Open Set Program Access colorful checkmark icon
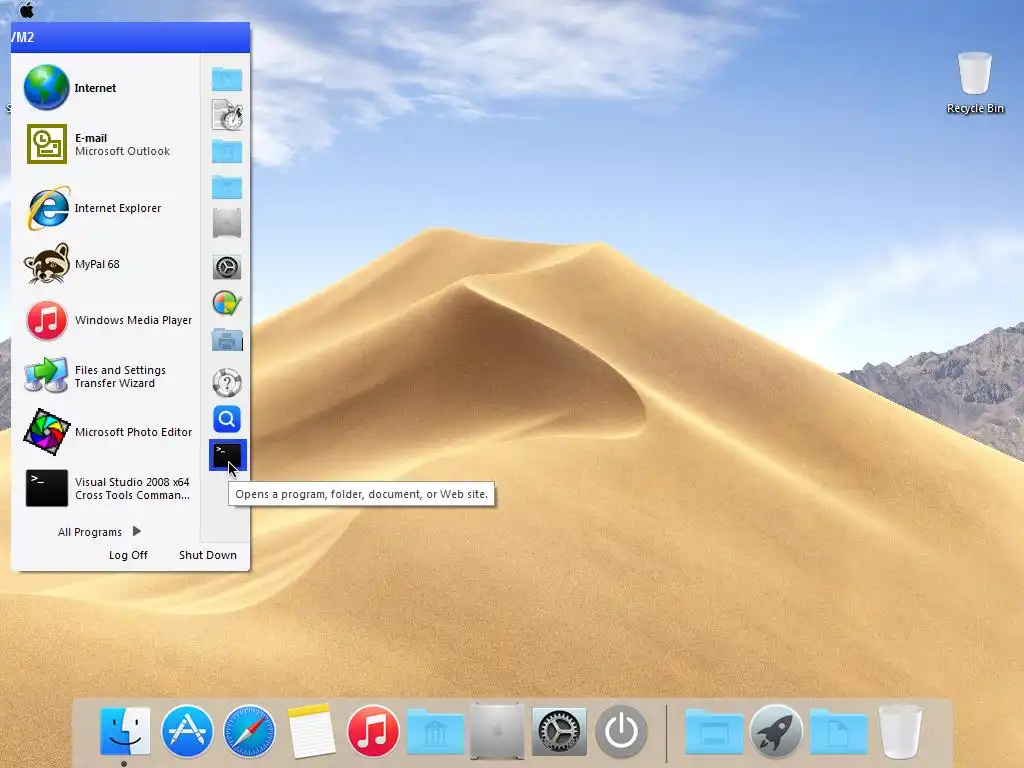 pyautogui.click(x=227, y=304)
